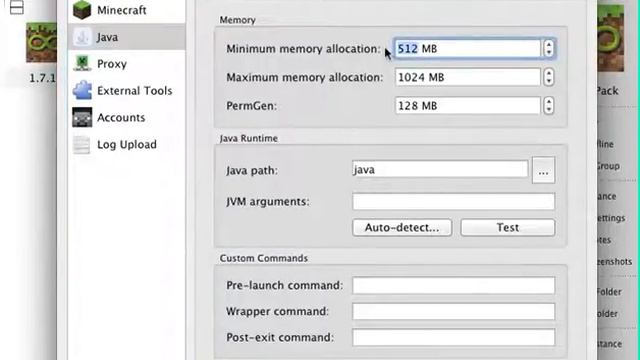640x360 pixels.
Task: Select the Java sidebar label
Action: point(107,37)
